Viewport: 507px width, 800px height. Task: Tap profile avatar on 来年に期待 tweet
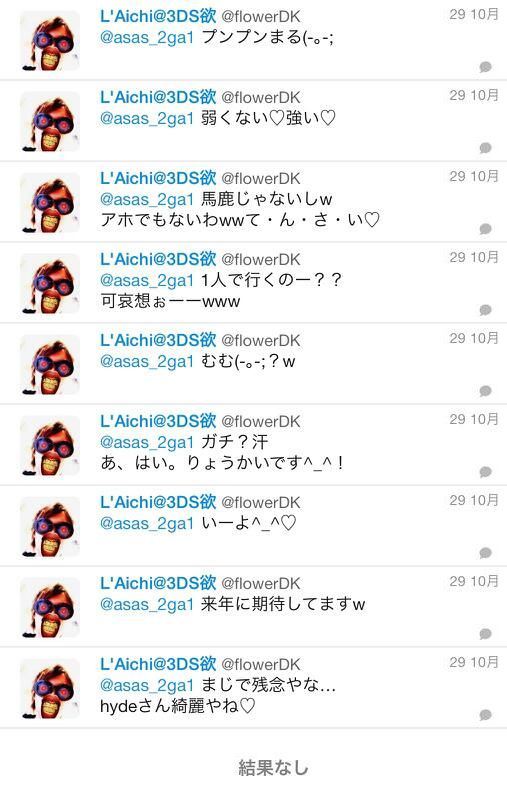pyautogui.click(x=50, y=608)
